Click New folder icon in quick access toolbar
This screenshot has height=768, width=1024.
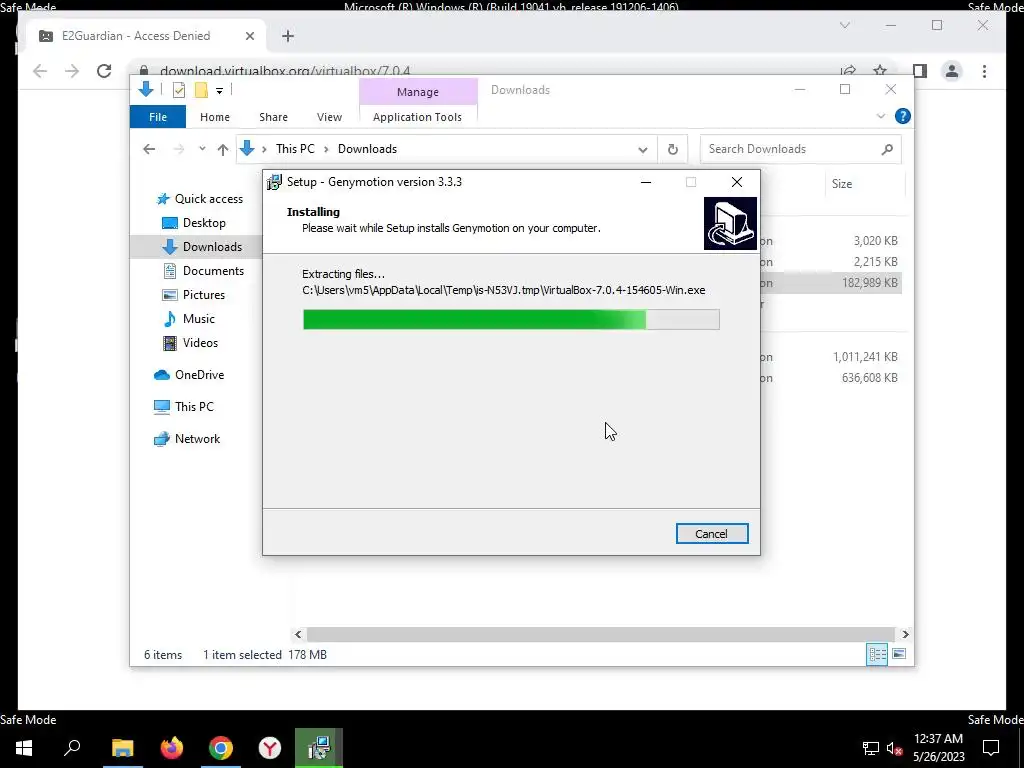coord(201,90)
